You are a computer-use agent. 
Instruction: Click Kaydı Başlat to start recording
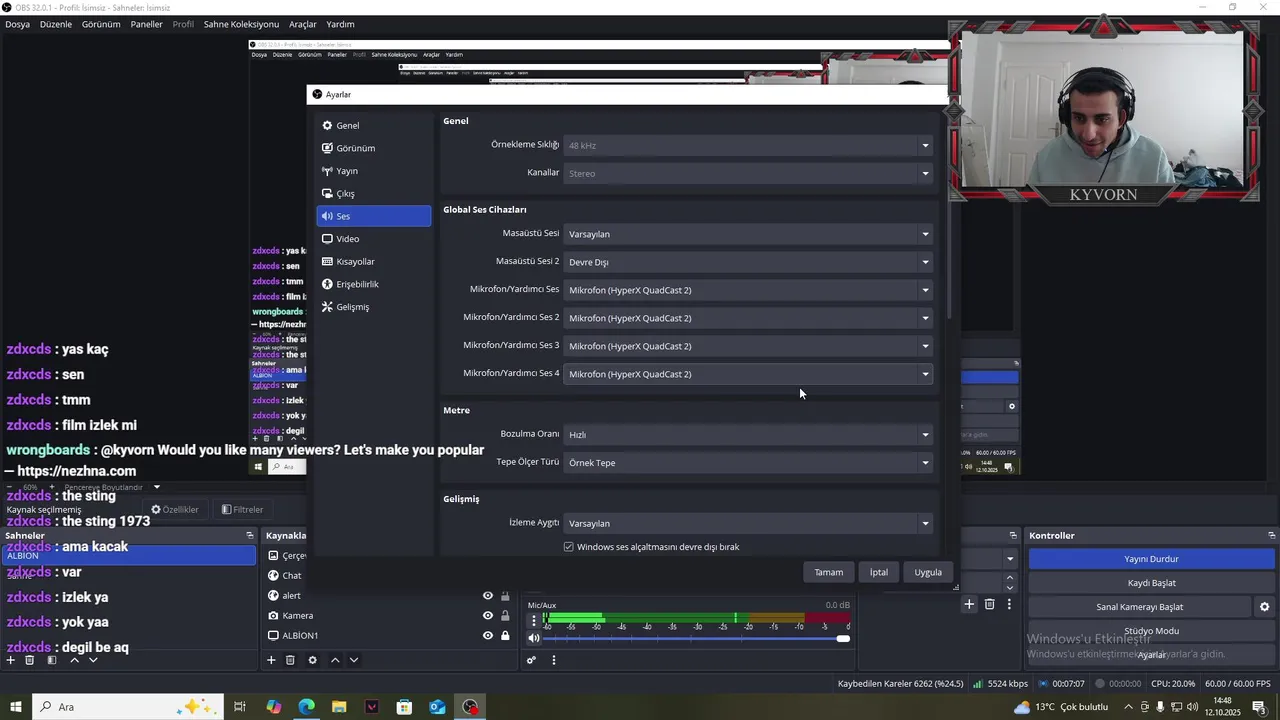point(1151,583)
